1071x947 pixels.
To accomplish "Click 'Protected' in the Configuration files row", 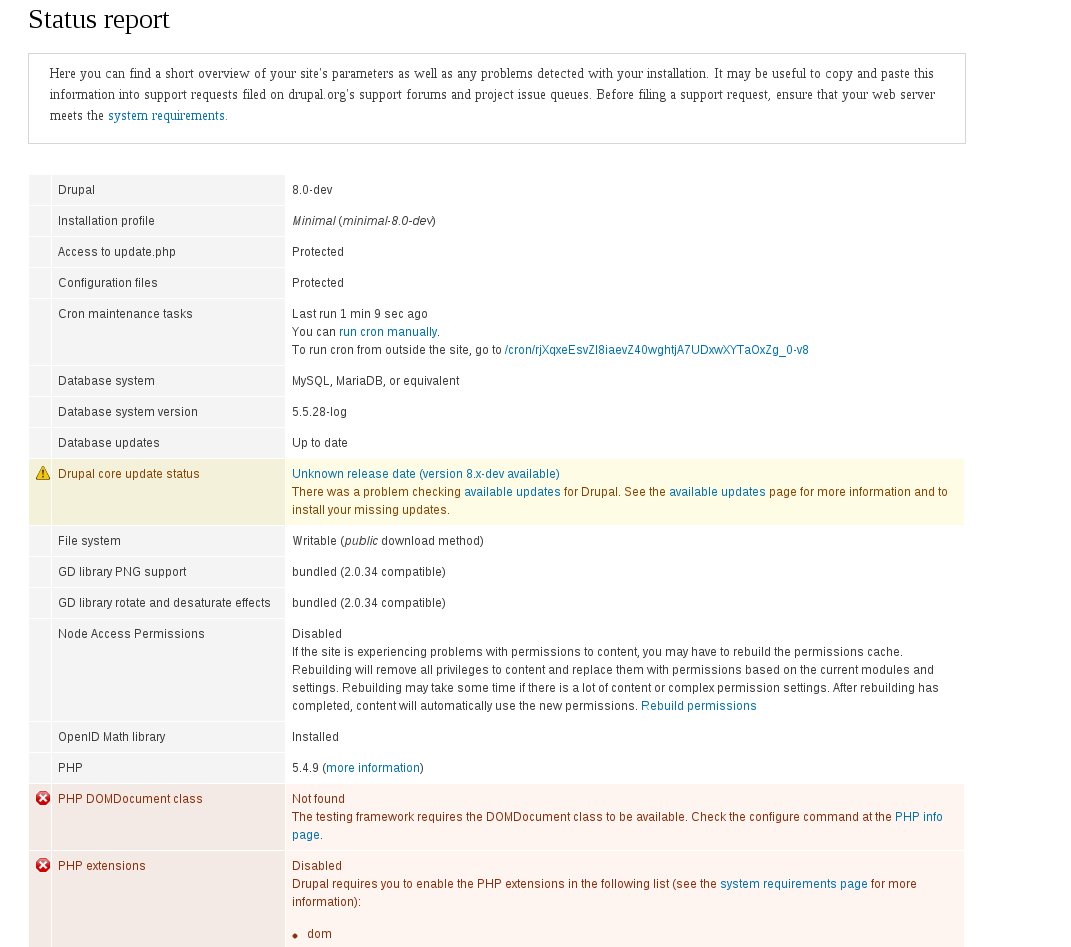I will [318, 282].
